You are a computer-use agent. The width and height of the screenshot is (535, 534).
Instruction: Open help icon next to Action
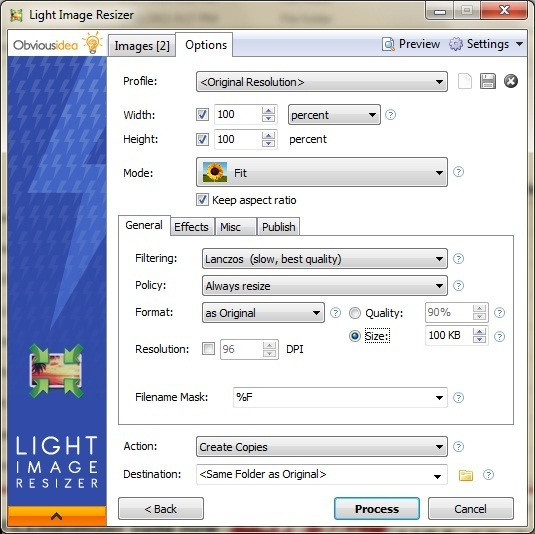458,447
